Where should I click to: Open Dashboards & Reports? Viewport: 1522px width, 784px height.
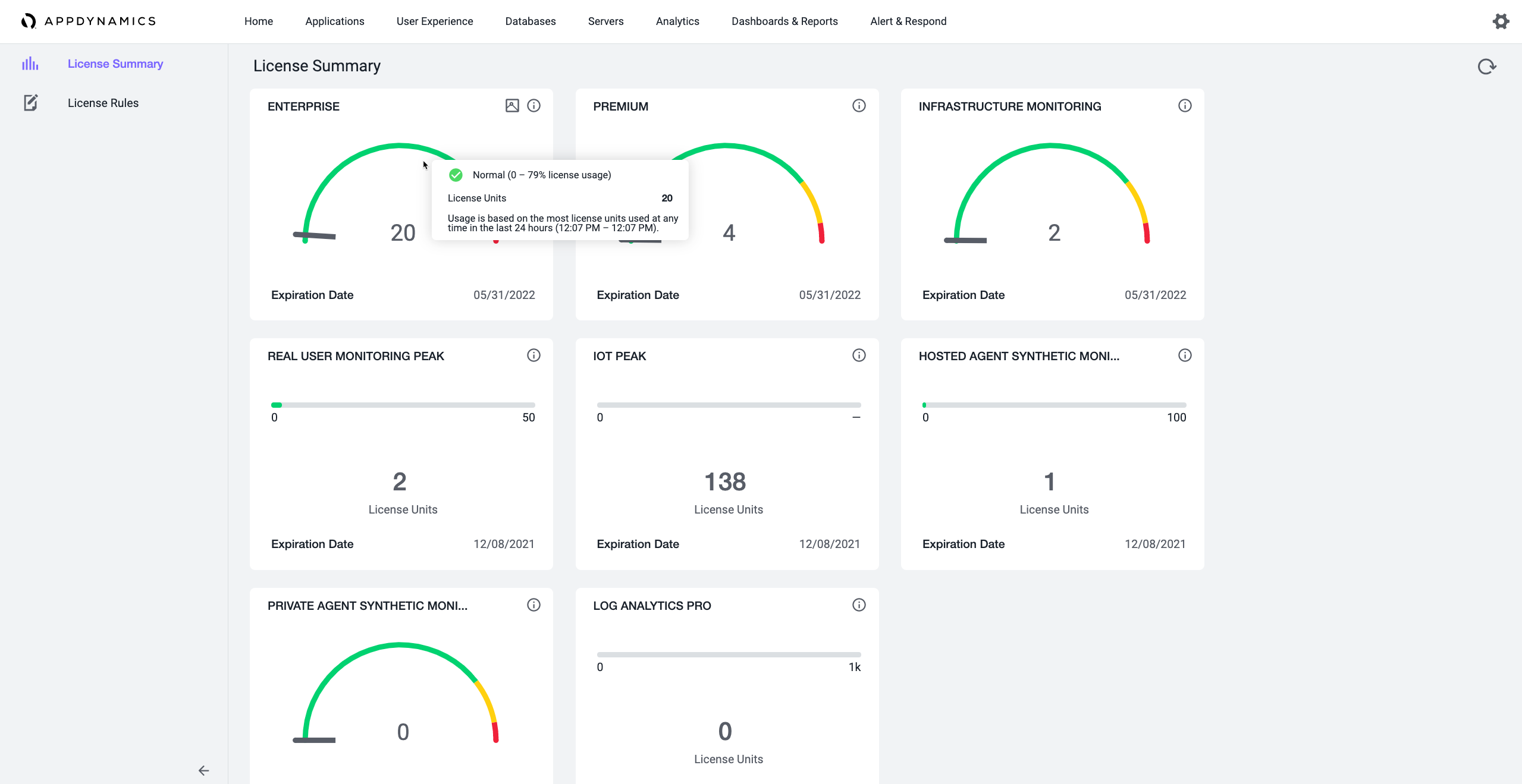tap(784, 21)
